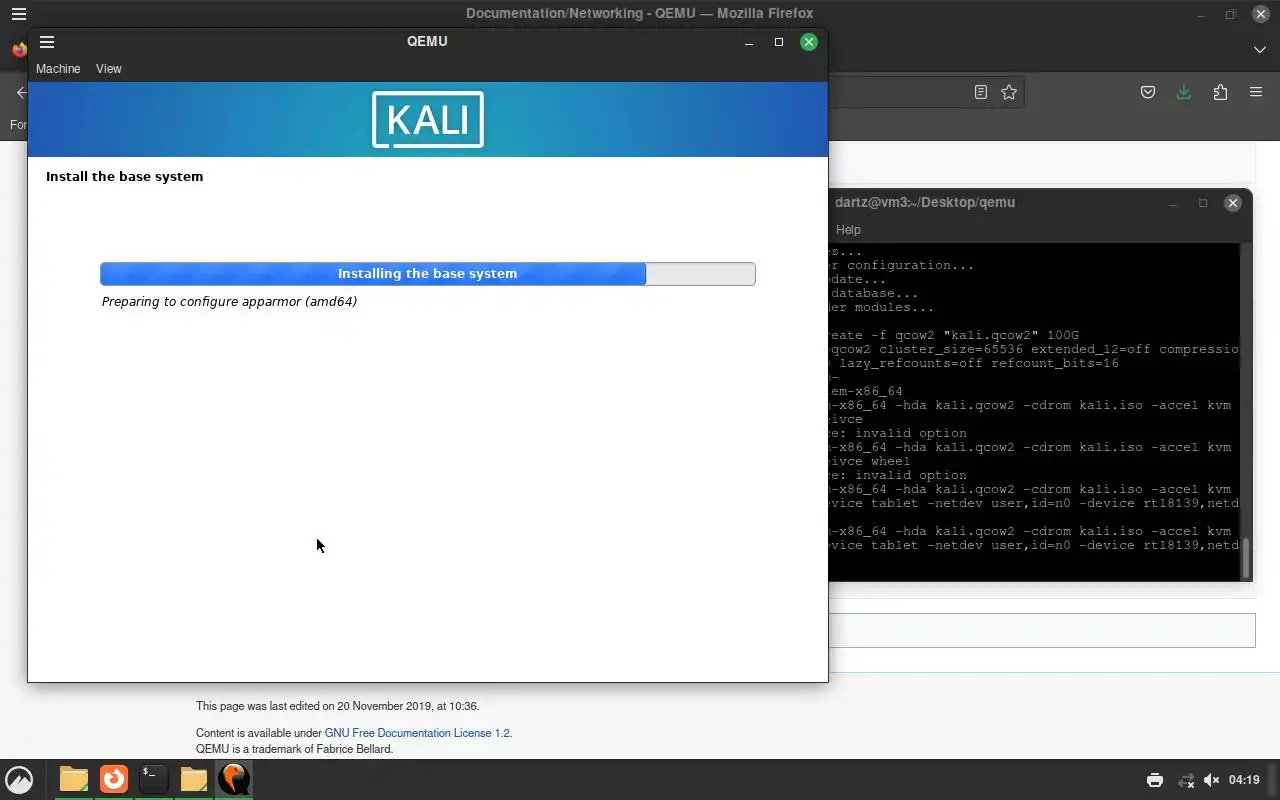Switch to the terminal from the taskbar
The image size is (1280, 800).
point(153,779)
